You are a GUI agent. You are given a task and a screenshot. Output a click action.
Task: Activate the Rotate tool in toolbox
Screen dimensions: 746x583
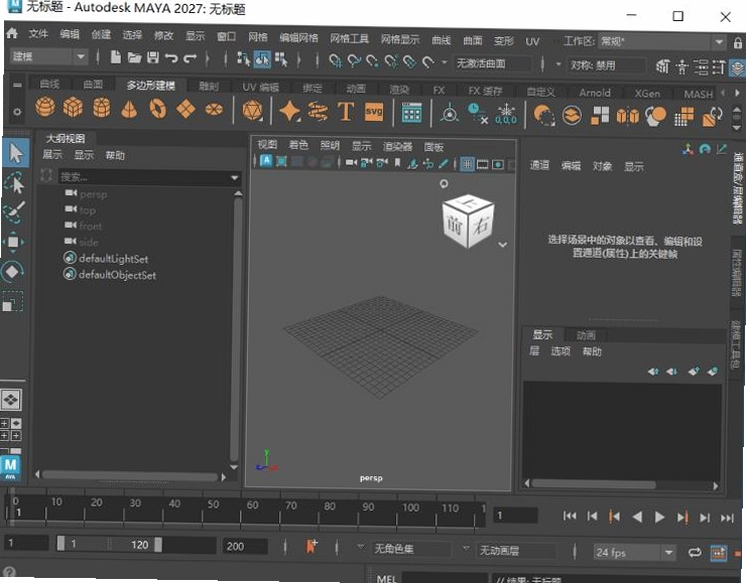pyautogui.click(x=12, y=272)
